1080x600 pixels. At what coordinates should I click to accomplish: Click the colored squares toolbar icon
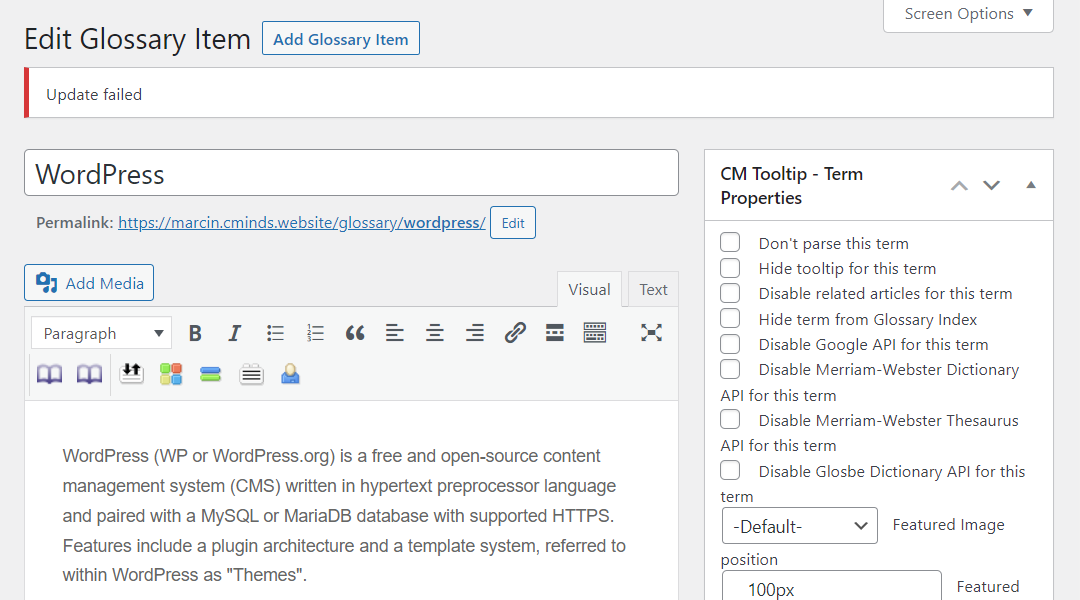[171, 374]
